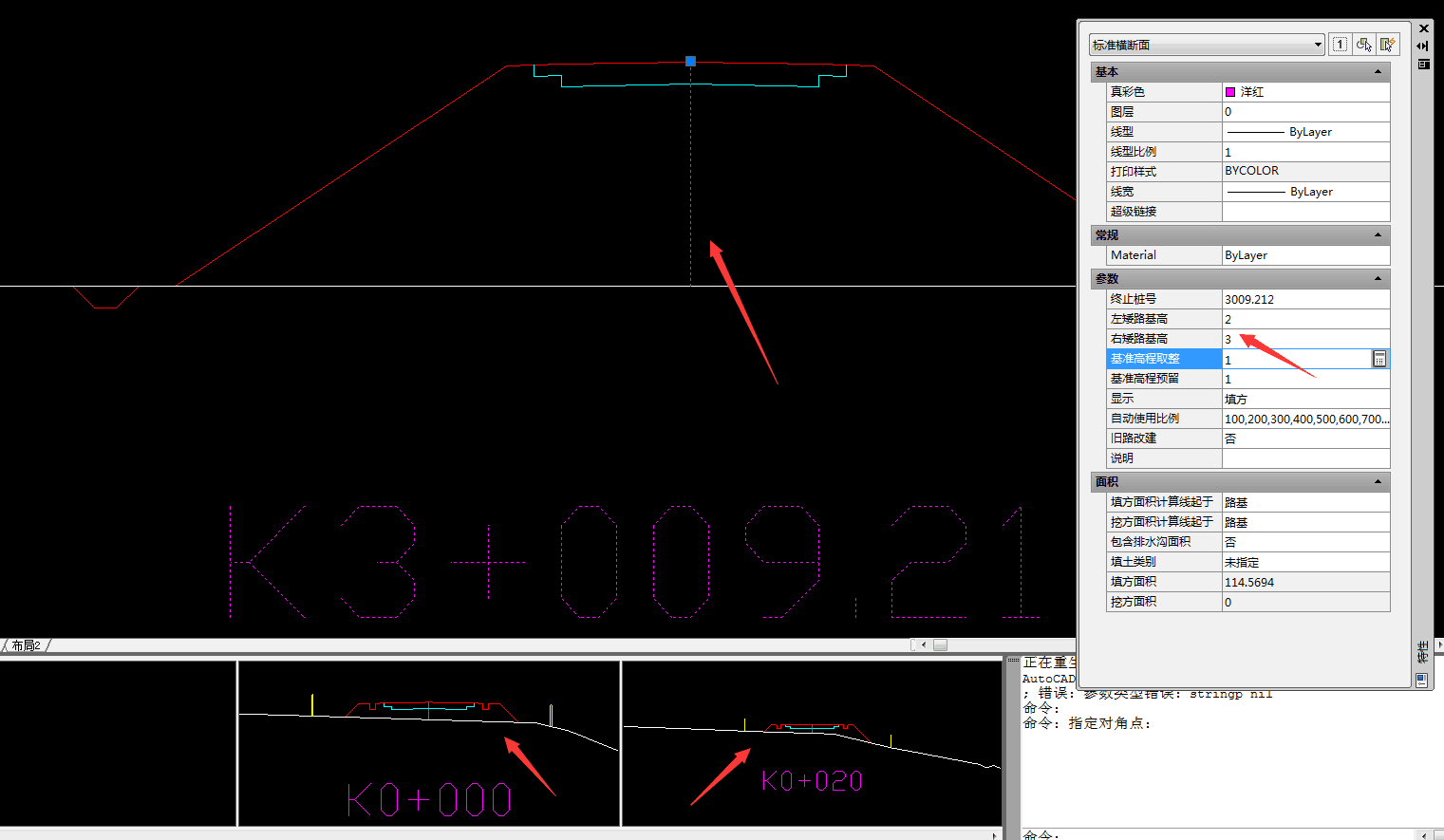The height and width of the screenshot is (840, 1444).
Task: Click the magenta 真彩色 color swatch
Action: tap(1230, 92)
